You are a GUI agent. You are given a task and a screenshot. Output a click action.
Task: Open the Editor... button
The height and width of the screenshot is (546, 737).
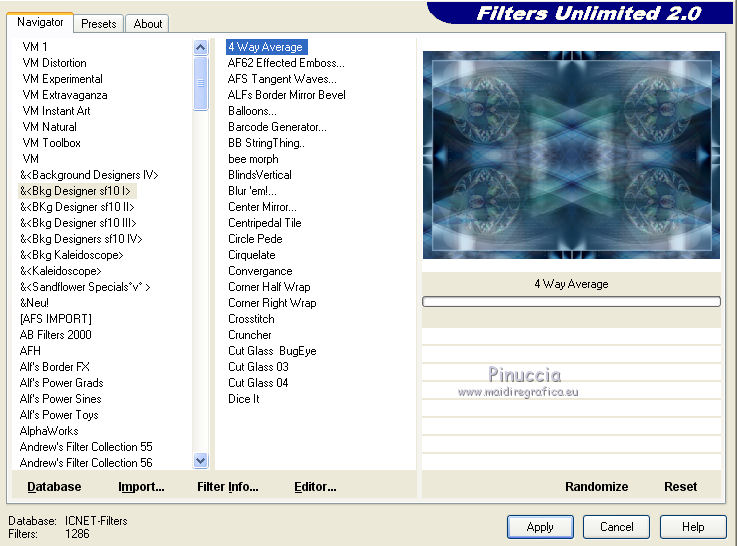(x=315, y=487)
